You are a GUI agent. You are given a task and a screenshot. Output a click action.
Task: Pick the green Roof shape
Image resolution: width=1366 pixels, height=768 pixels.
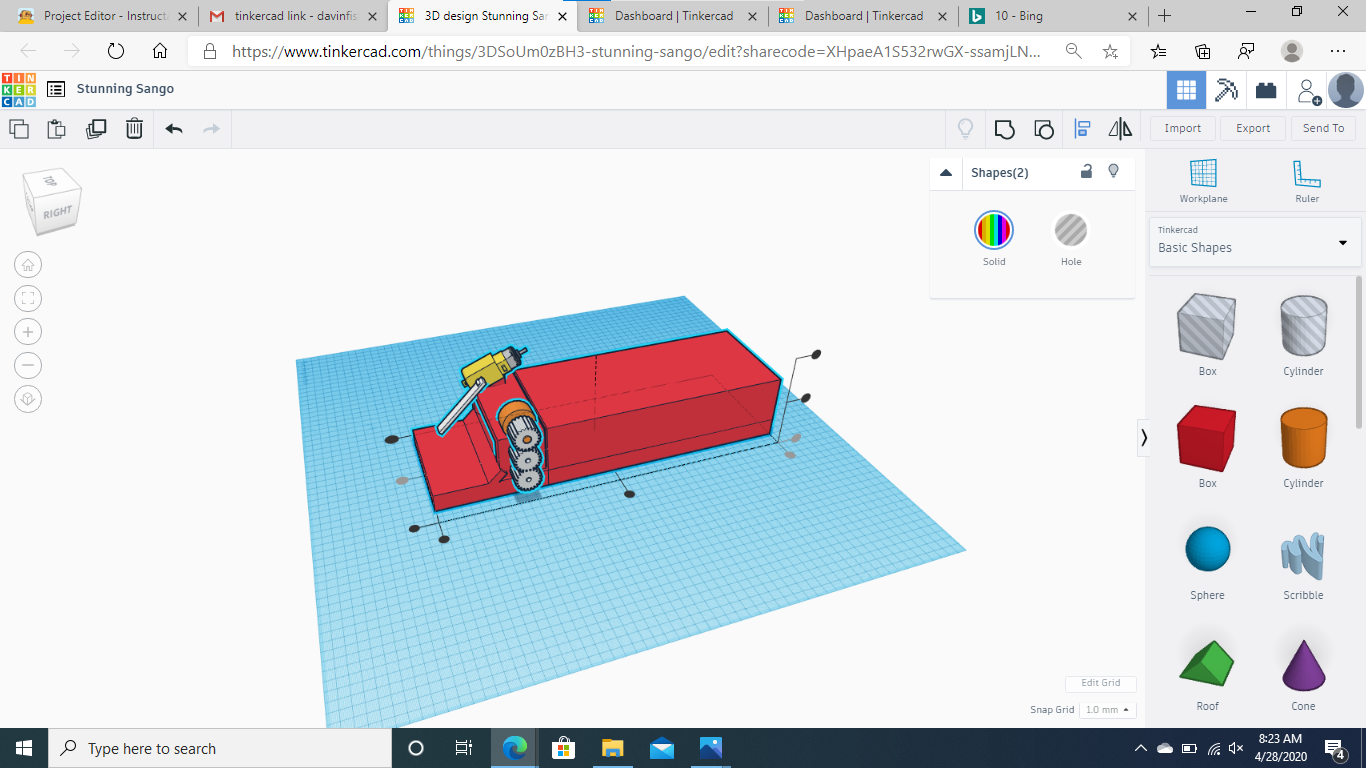tap(1207, 663)
